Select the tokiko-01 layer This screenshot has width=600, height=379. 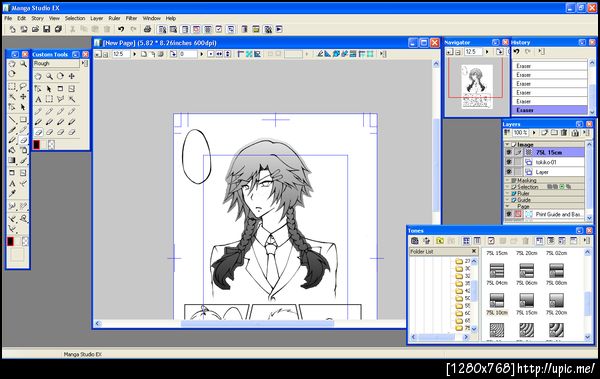(555, 162)
